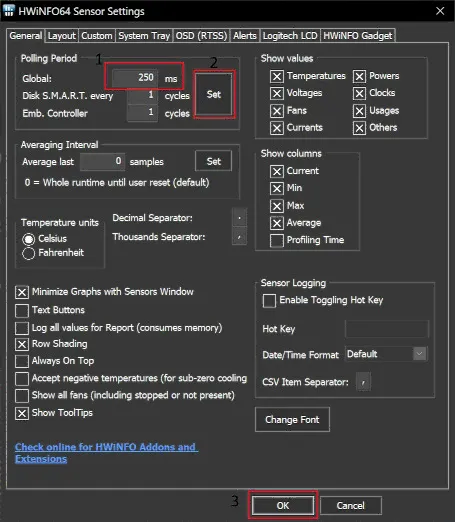The height and width of the screenshot is (522, 455).
Task: Click the Decimal Separator field
Action: [x=239, y=218]
